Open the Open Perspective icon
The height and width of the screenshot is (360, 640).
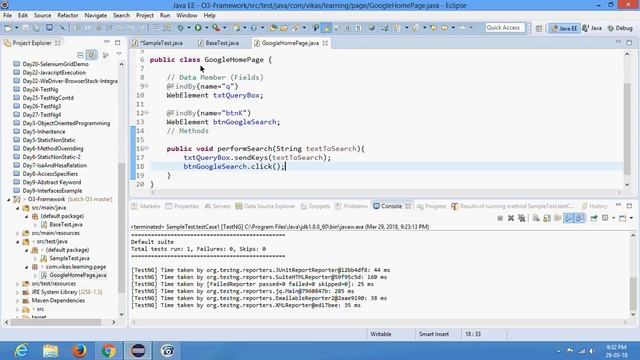(539, 28)
